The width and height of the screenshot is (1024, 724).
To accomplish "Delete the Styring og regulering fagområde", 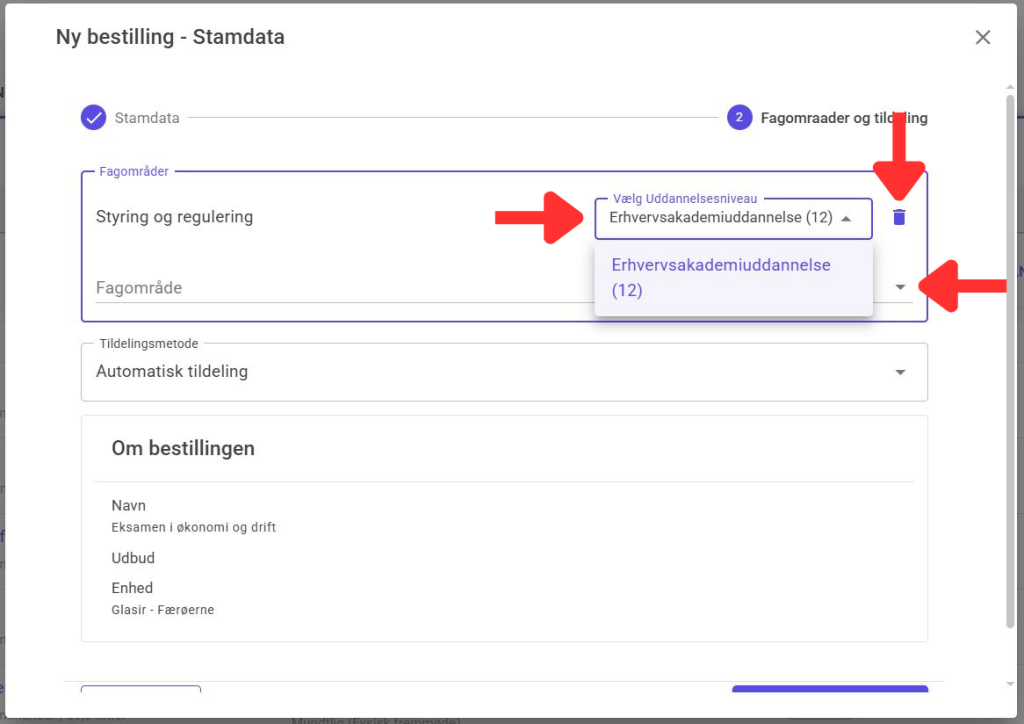I will point(899,217).
